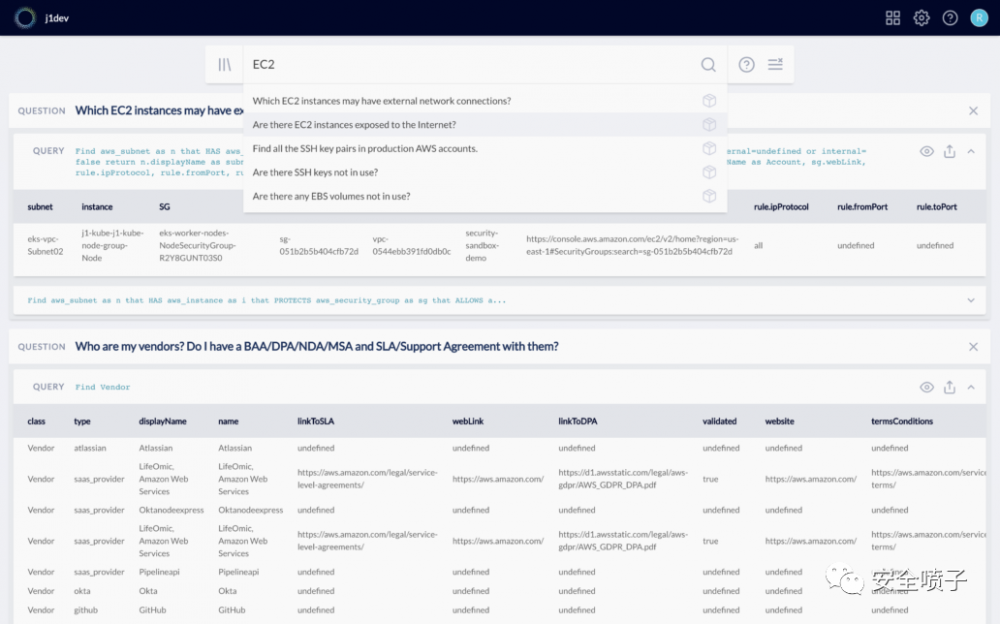Collapse the Find Vendor query results
This screenshot has height=624, width=1000.
coord(971,387)
